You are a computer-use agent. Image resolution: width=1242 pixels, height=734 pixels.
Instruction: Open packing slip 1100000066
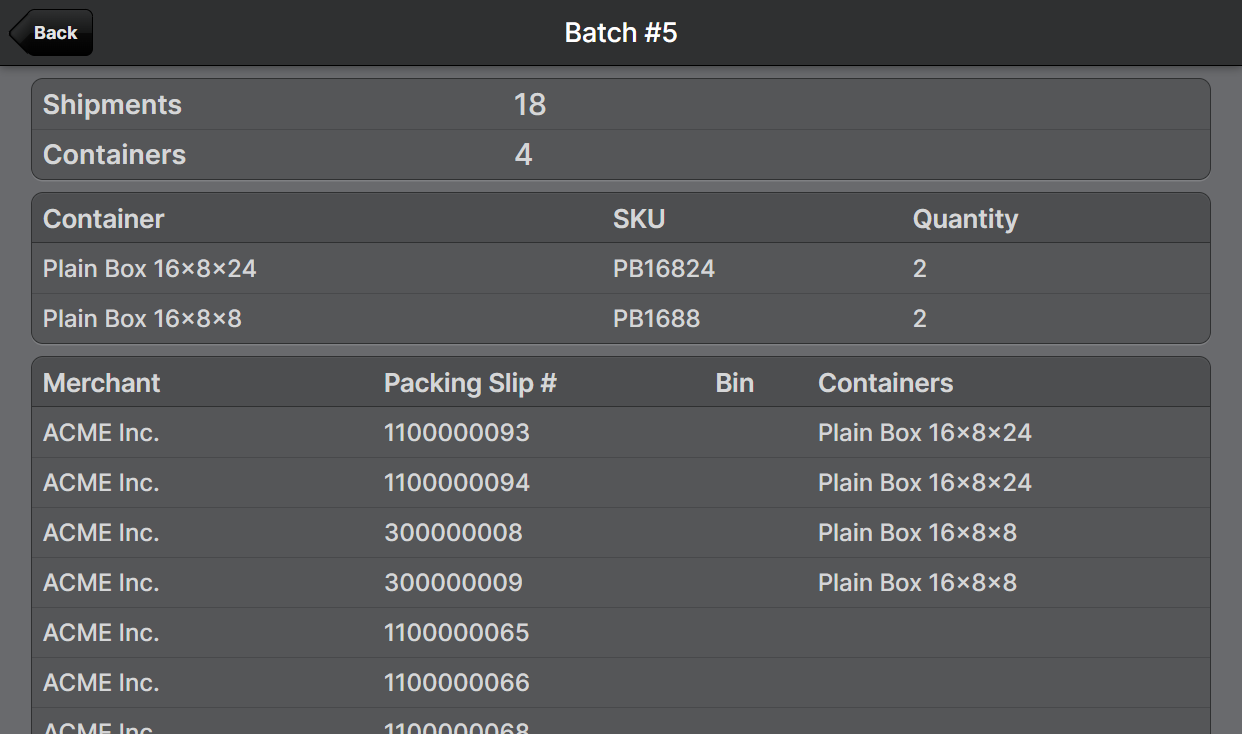tap(457, 683)
